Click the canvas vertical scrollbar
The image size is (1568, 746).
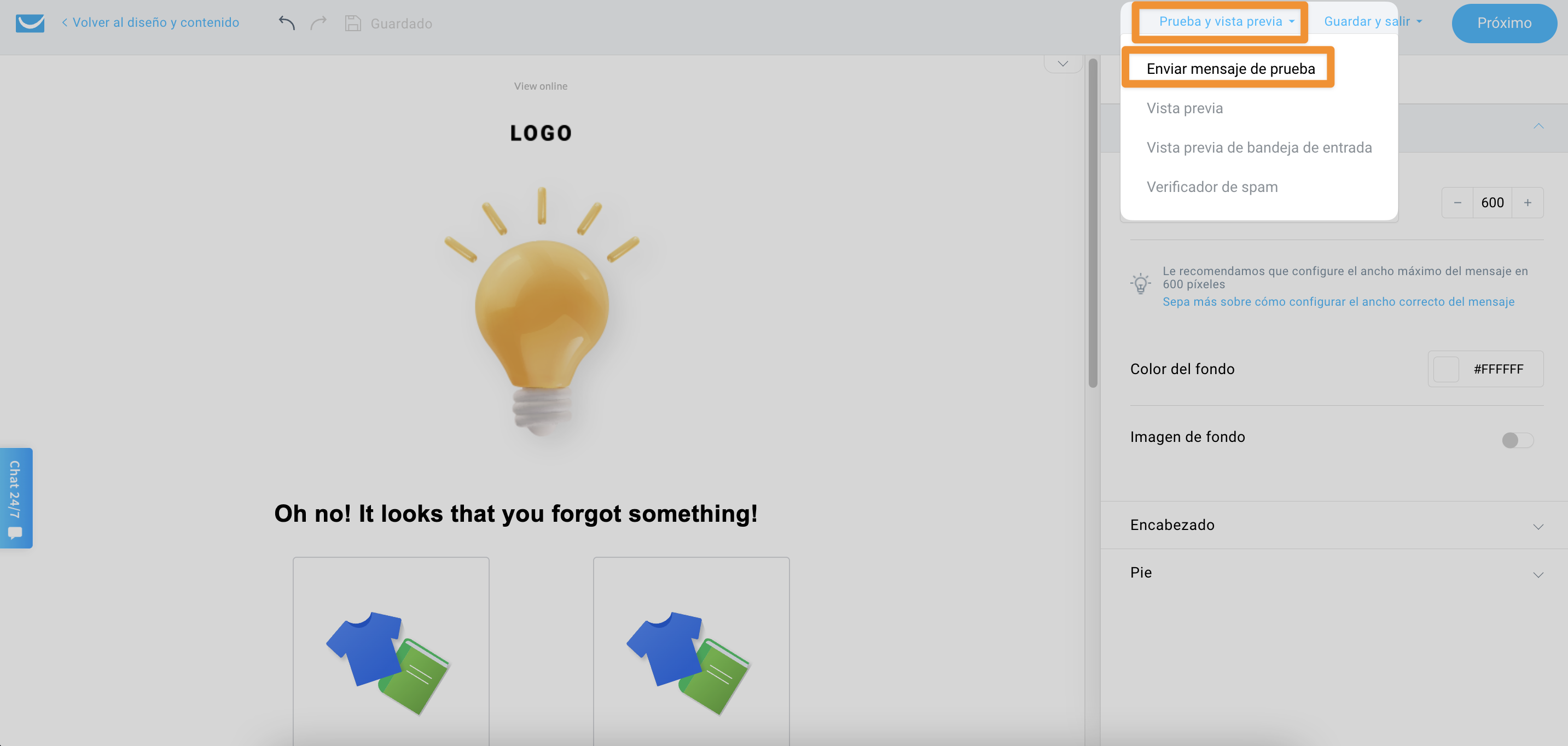coord(1093,223)
